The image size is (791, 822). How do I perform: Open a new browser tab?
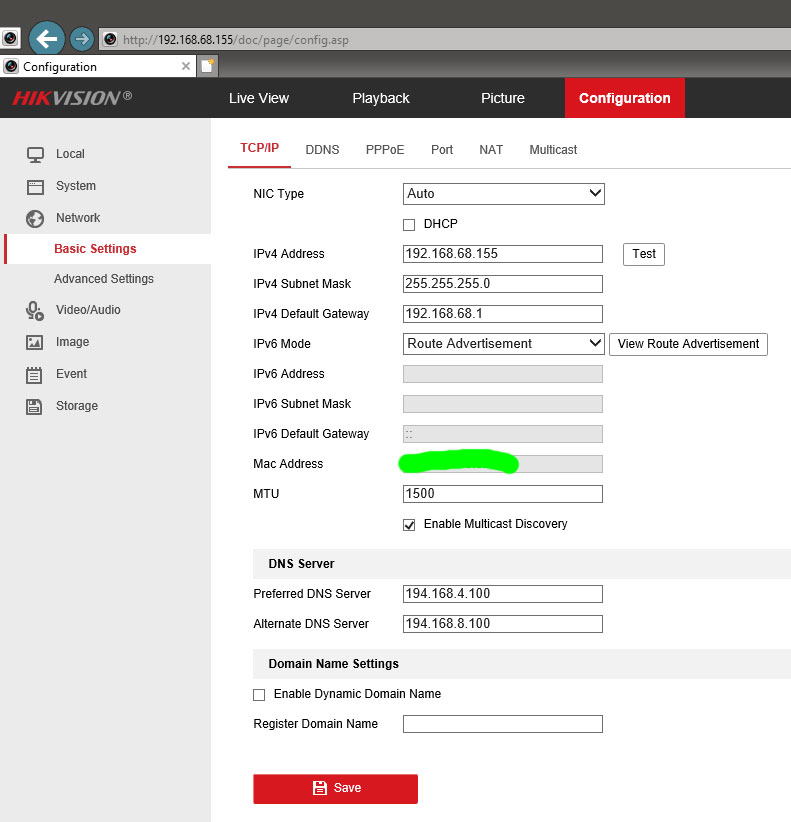(x=208, y=66)
